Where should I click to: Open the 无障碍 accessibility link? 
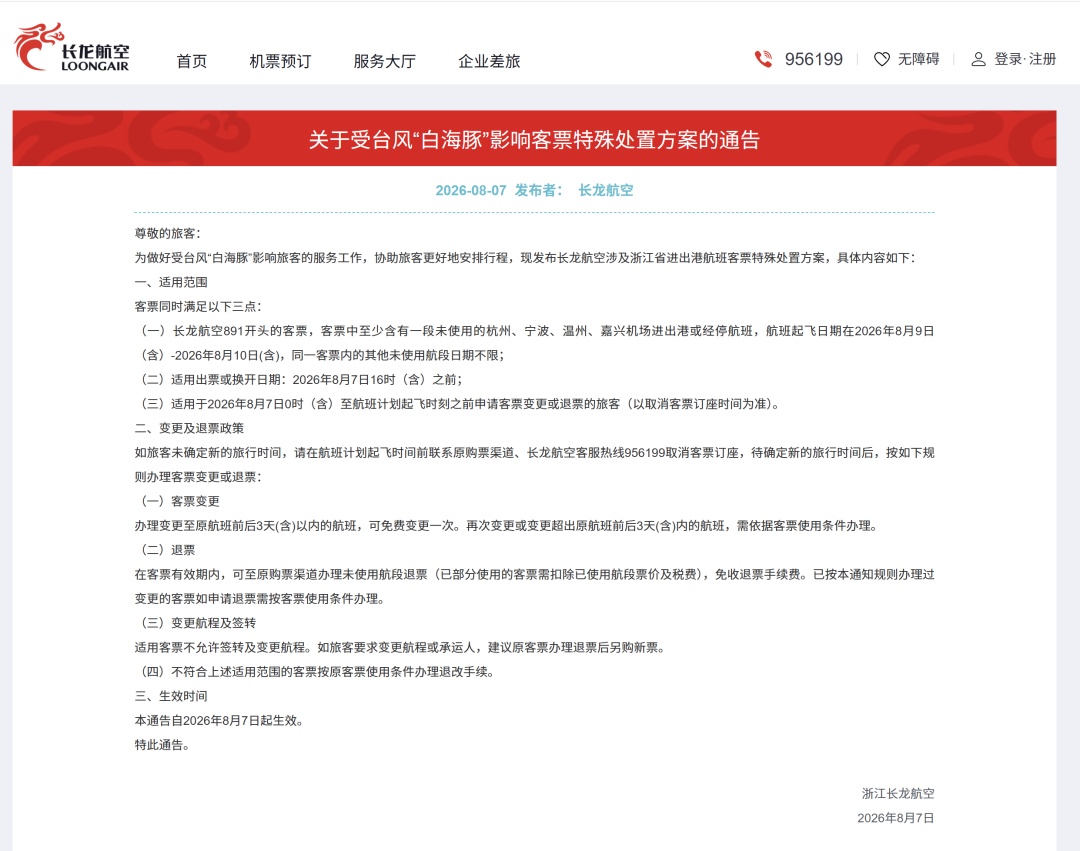click(918, 59)
